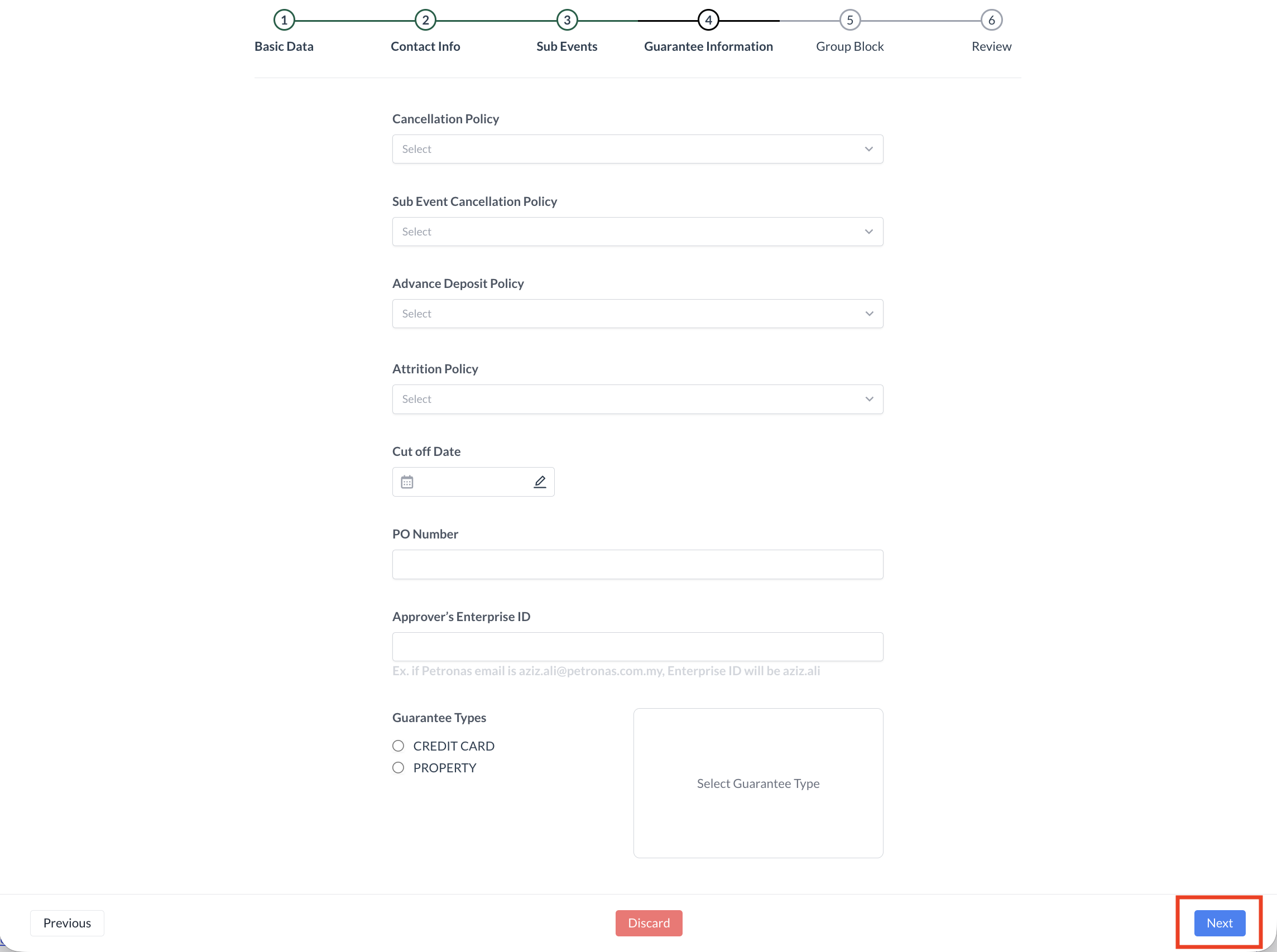Click the calendar icon in Cut off Date
Viewport: 1277px width, 952px height.
[407, 482]
